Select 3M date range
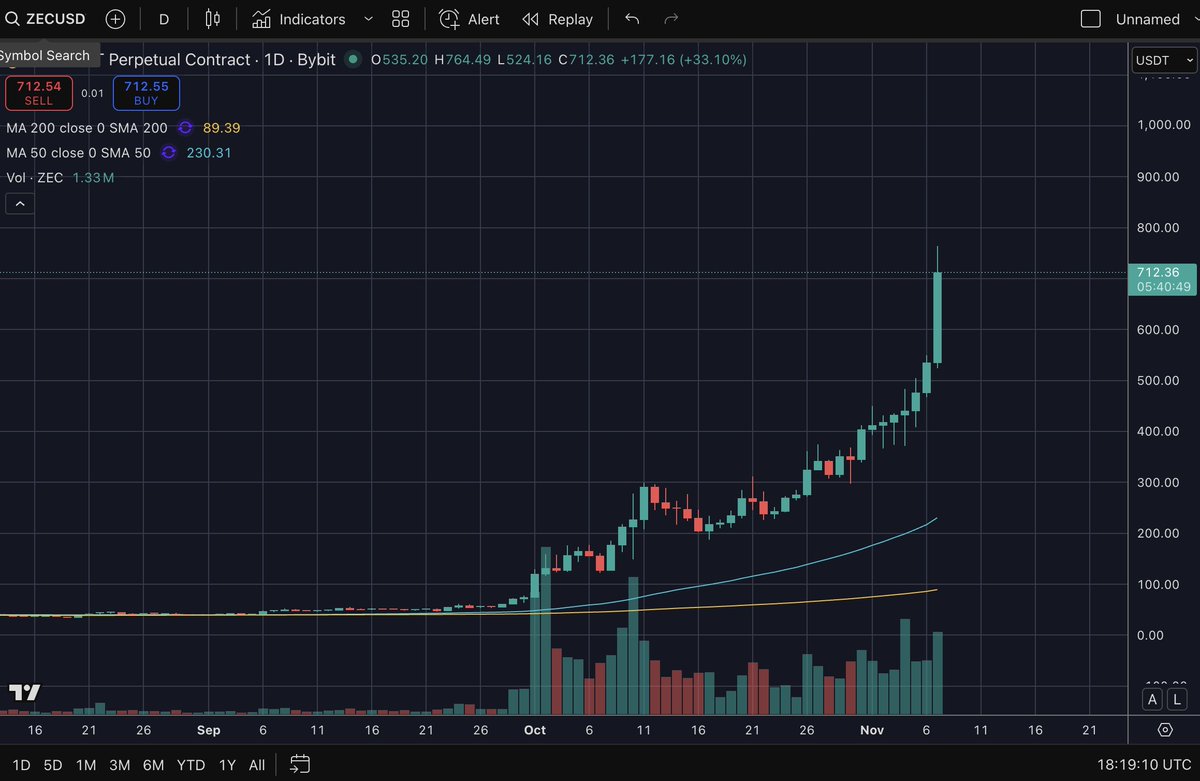 coord(119,765)
